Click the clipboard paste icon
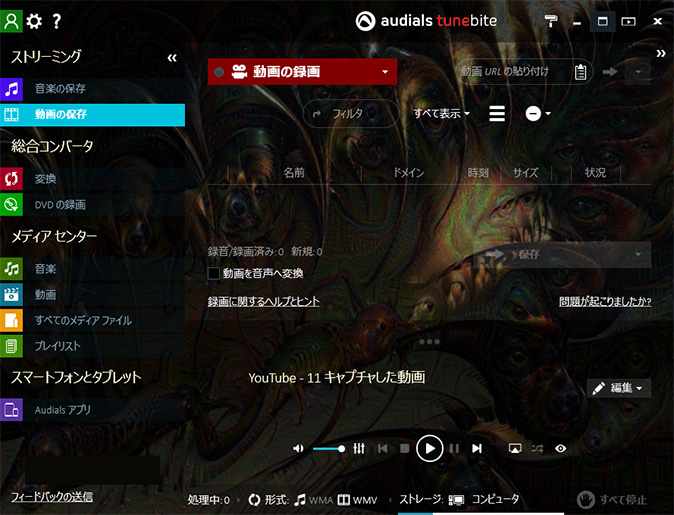Image resolution: width=674 pixels, height=515 pixels. point(580,72)
